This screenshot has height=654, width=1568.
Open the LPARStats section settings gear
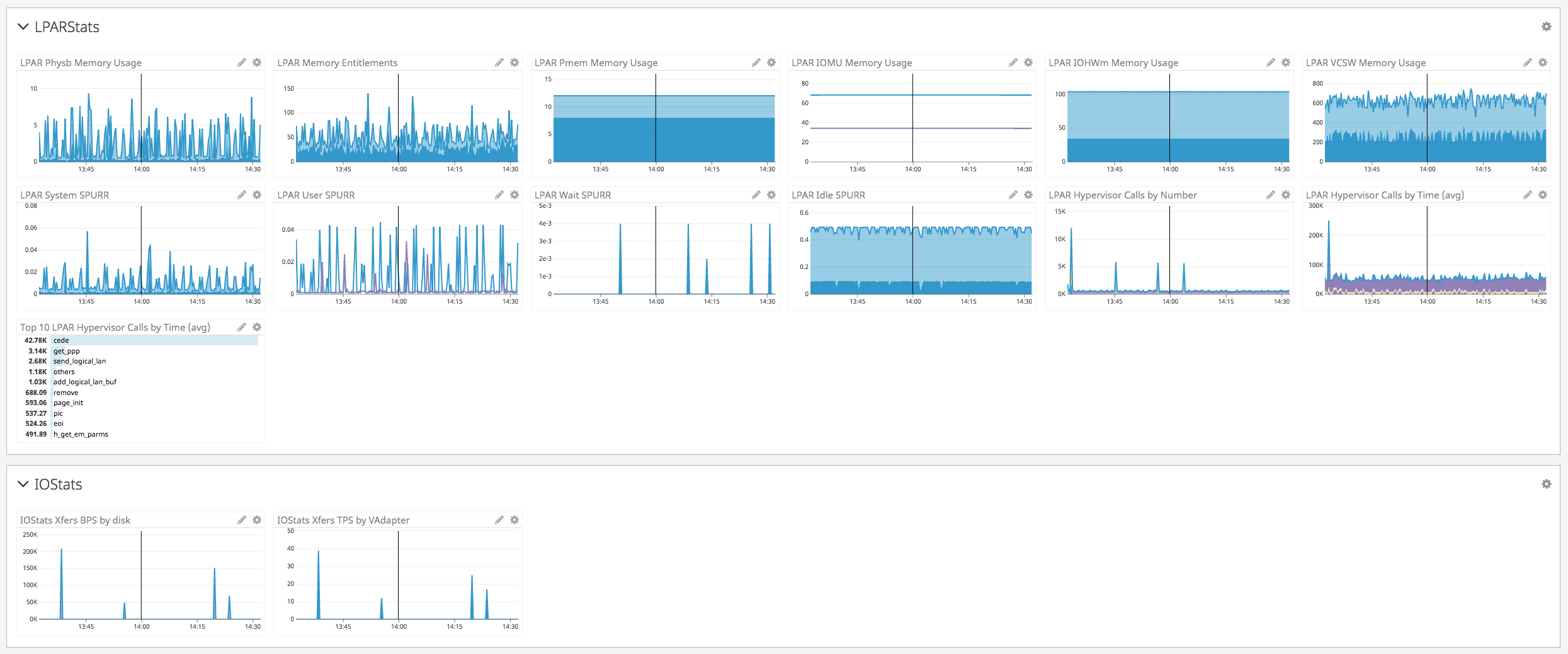[x=1547, y=26]
